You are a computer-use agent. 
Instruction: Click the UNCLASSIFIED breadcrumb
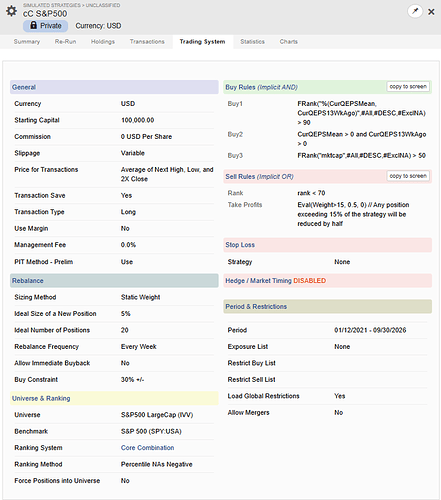click(x=103, y=5)
